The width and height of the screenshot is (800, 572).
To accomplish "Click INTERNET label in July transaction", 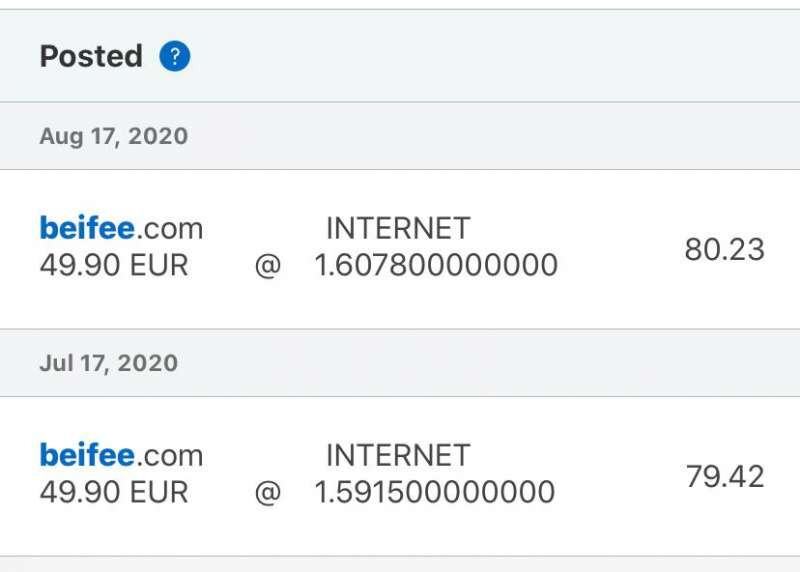I will click(x=398, y=455).
